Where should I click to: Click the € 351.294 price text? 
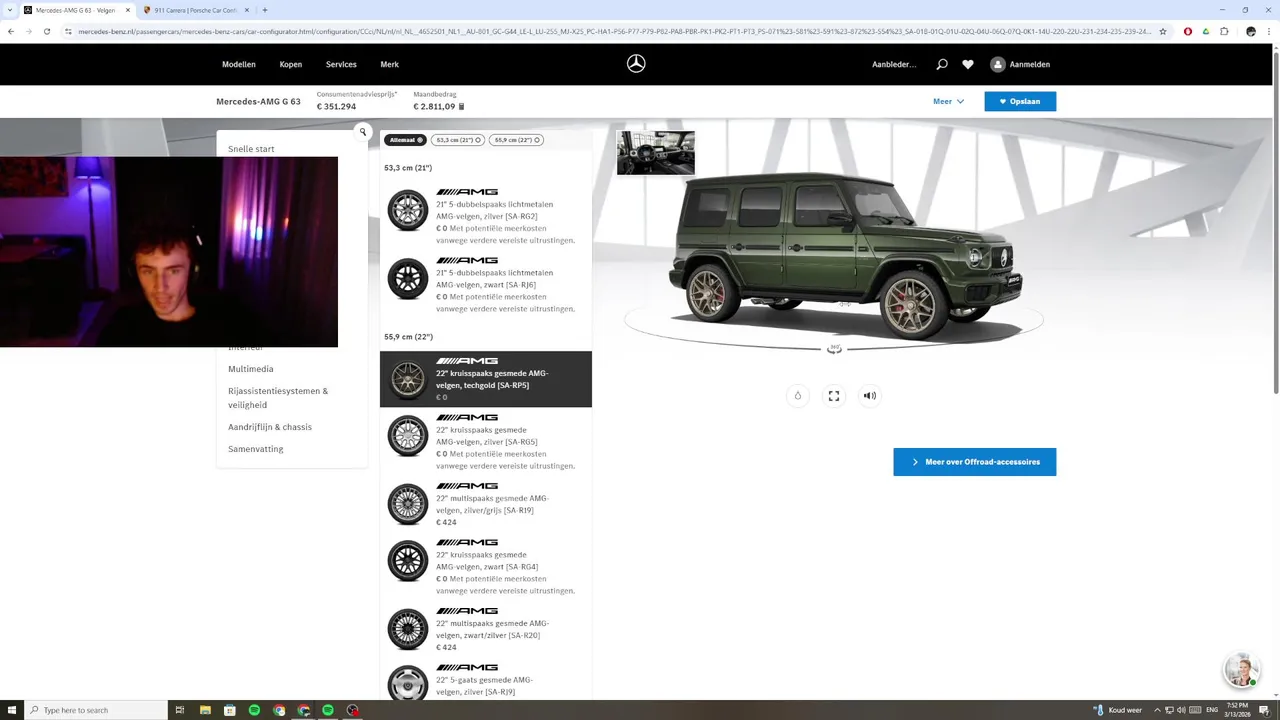(x=336, y=106)
